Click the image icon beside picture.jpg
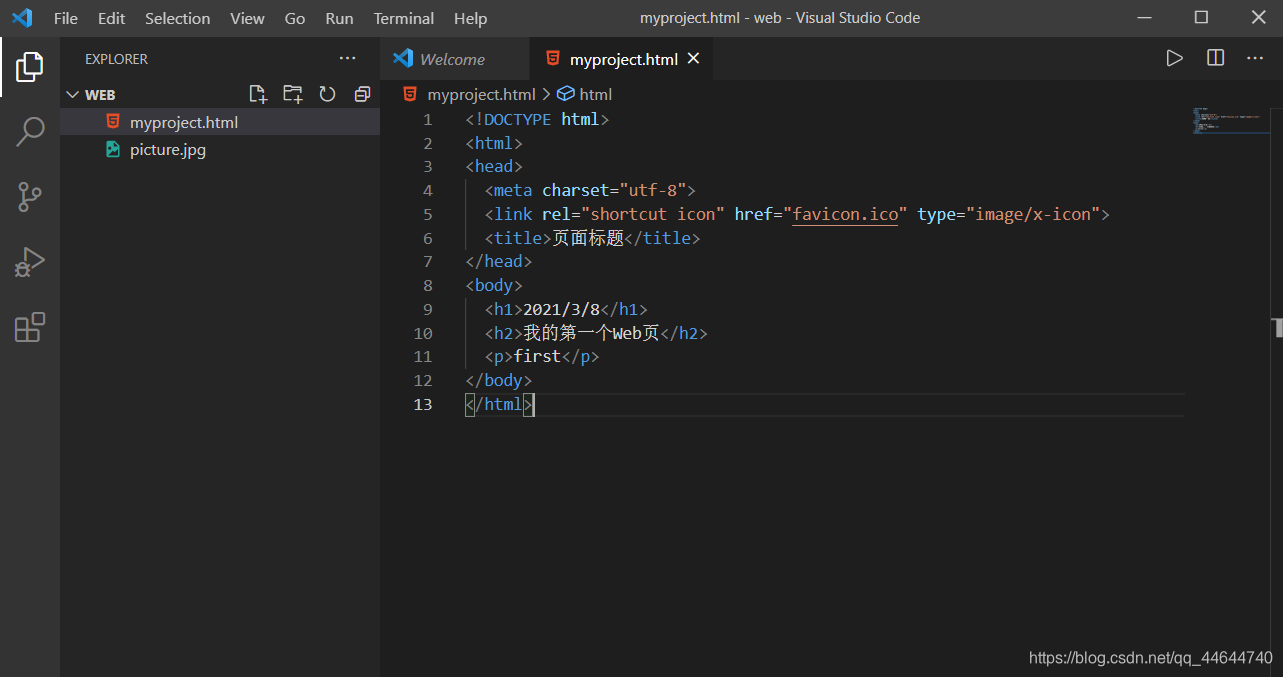 coord(113,150)
